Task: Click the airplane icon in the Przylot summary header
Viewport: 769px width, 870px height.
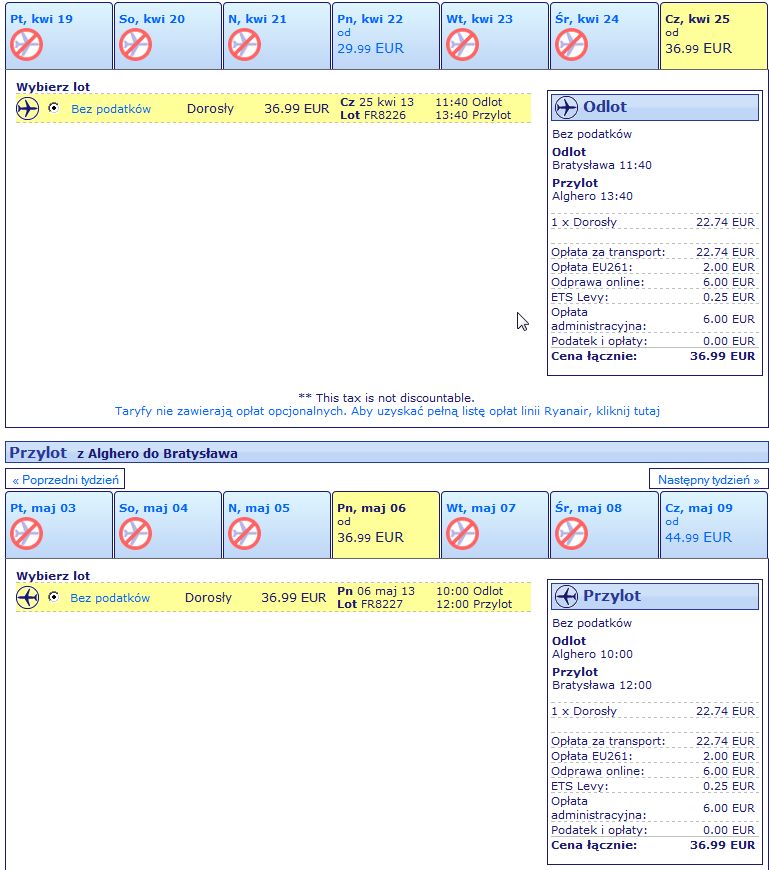Action: point(566,596)
